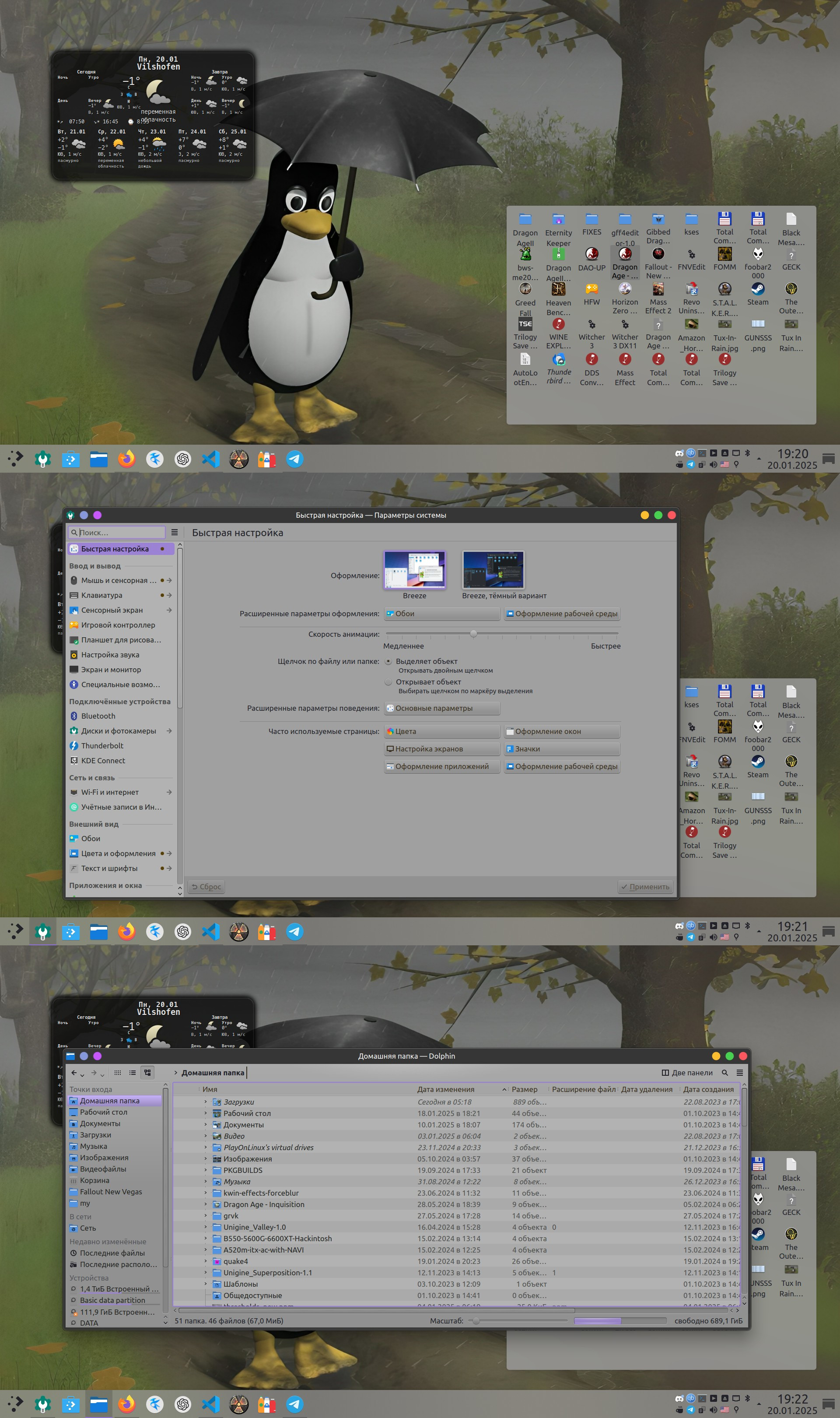Click the Значки button

coord(562,748)
